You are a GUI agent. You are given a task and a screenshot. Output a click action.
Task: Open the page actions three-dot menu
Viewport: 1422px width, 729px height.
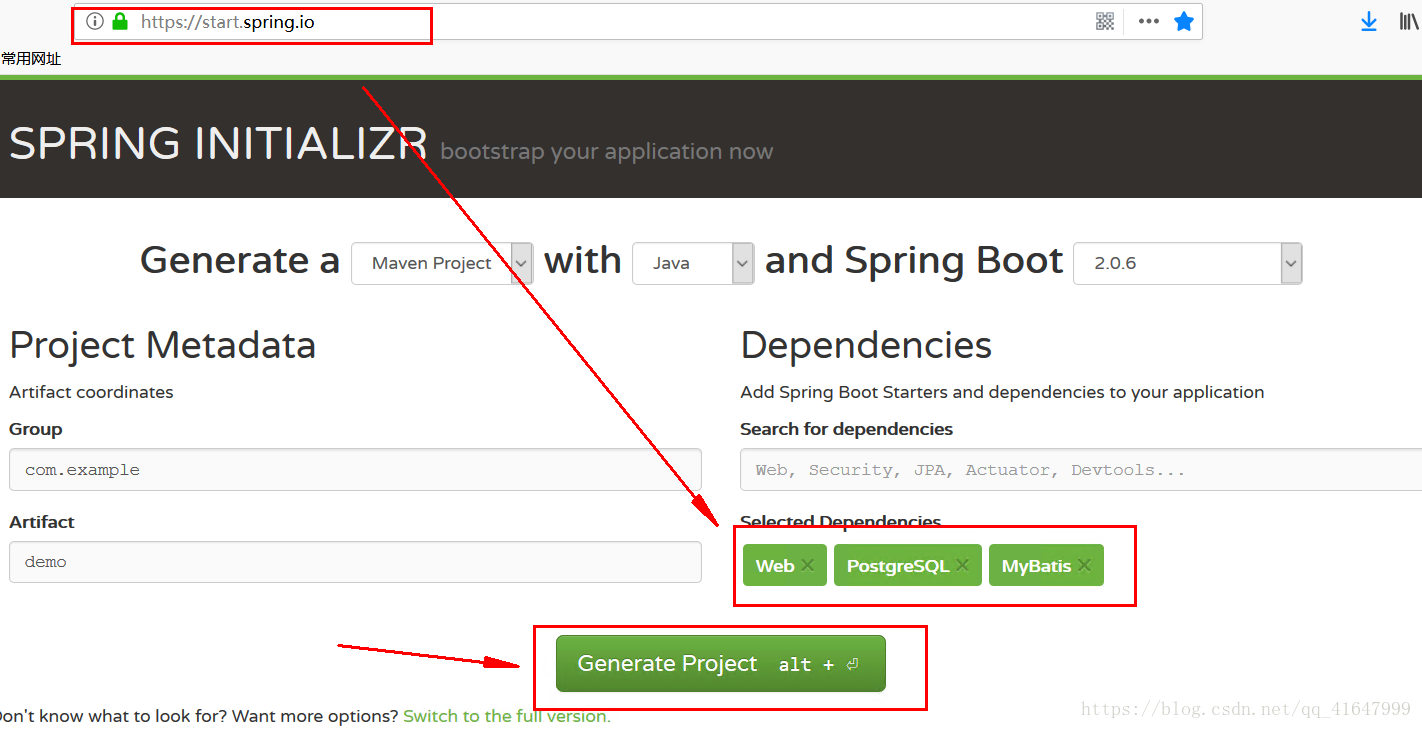coord(1148,21)
